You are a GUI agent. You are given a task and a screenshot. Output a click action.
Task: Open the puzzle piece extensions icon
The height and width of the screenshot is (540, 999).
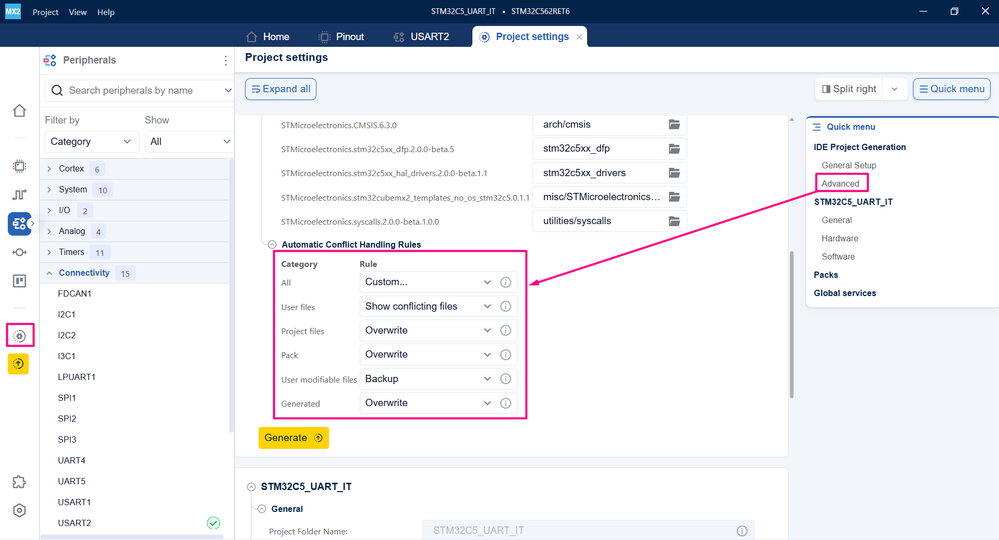pyautogui.click(x=19, y=482)
